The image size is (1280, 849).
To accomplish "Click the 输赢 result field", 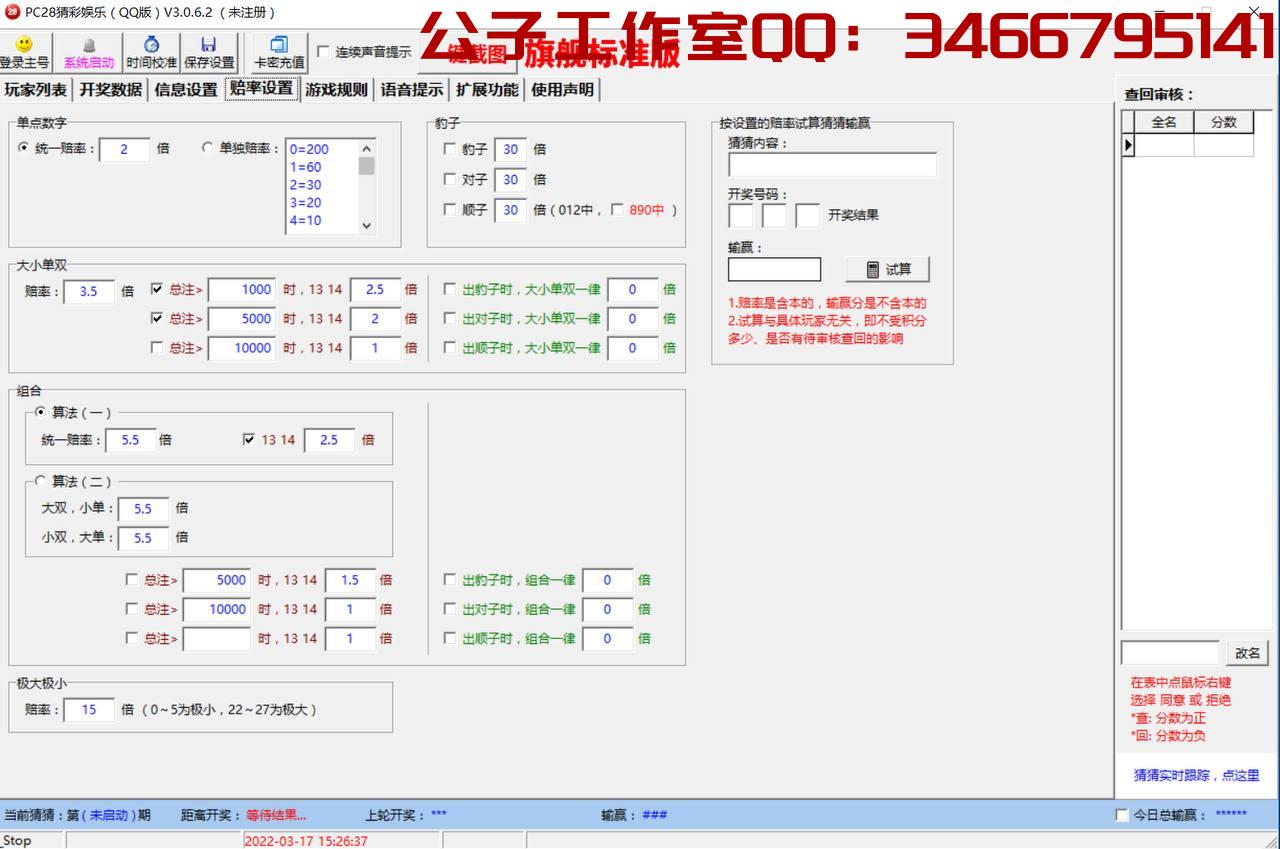I will [x=774, y=269].
